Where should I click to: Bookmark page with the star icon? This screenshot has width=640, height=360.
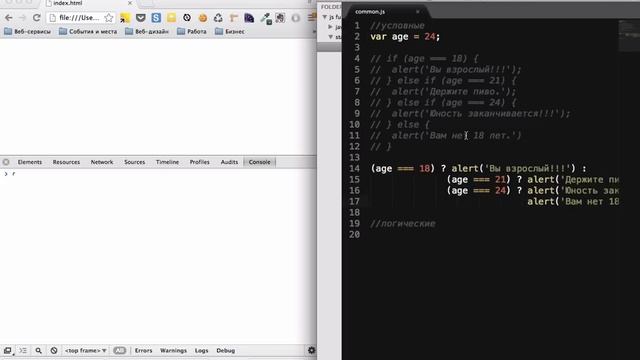[109, 18]
